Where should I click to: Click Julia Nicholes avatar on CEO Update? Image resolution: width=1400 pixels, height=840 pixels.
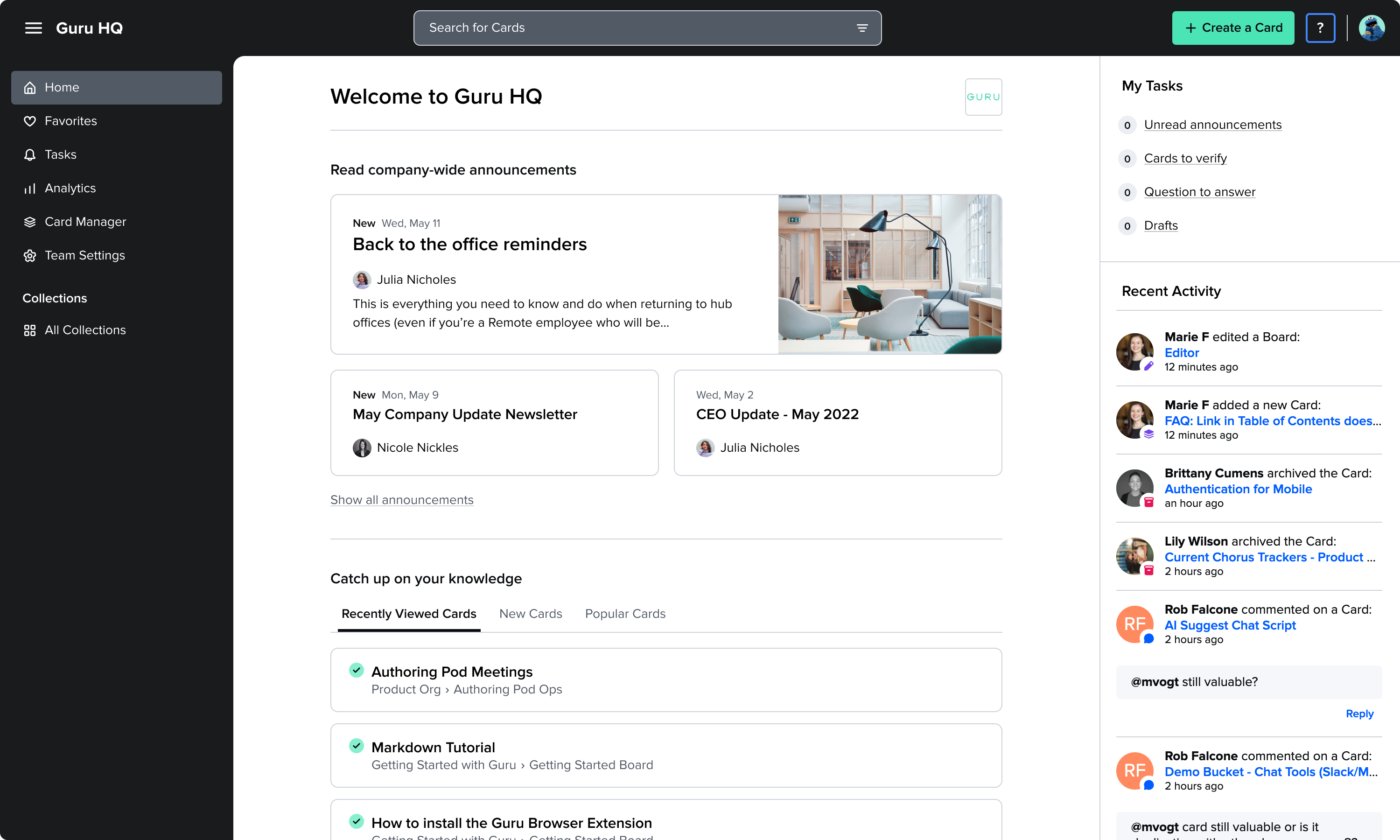705,448
